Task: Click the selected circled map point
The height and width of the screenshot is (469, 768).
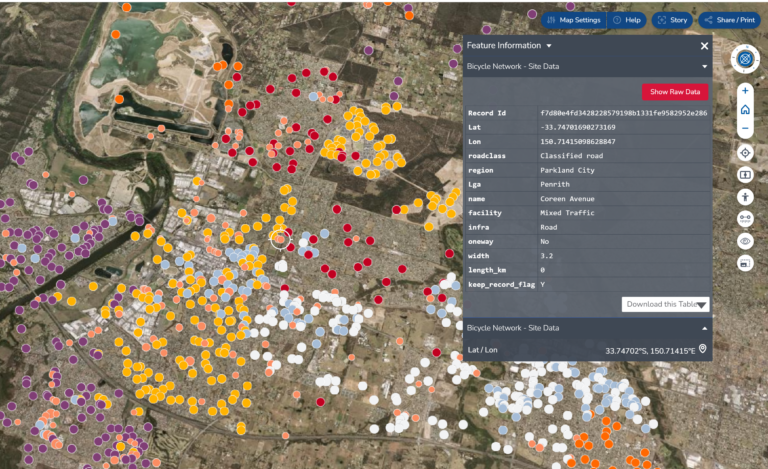Action: 280,239
